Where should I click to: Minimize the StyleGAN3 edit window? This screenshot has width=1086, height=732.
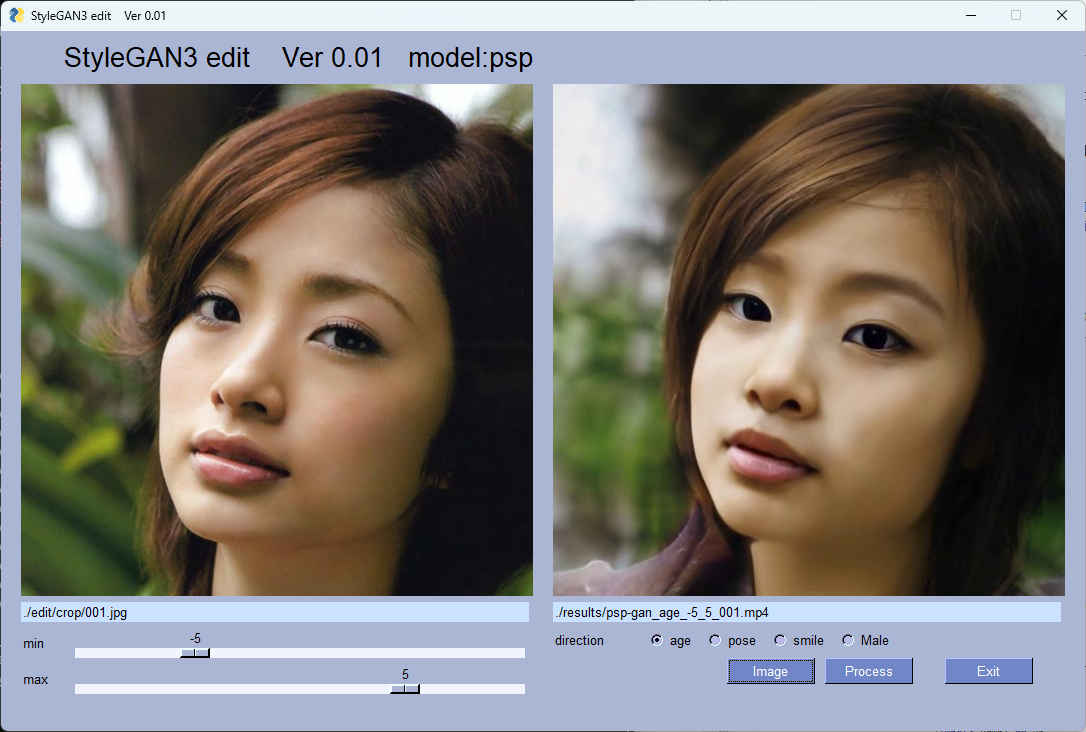click(969, 15)
